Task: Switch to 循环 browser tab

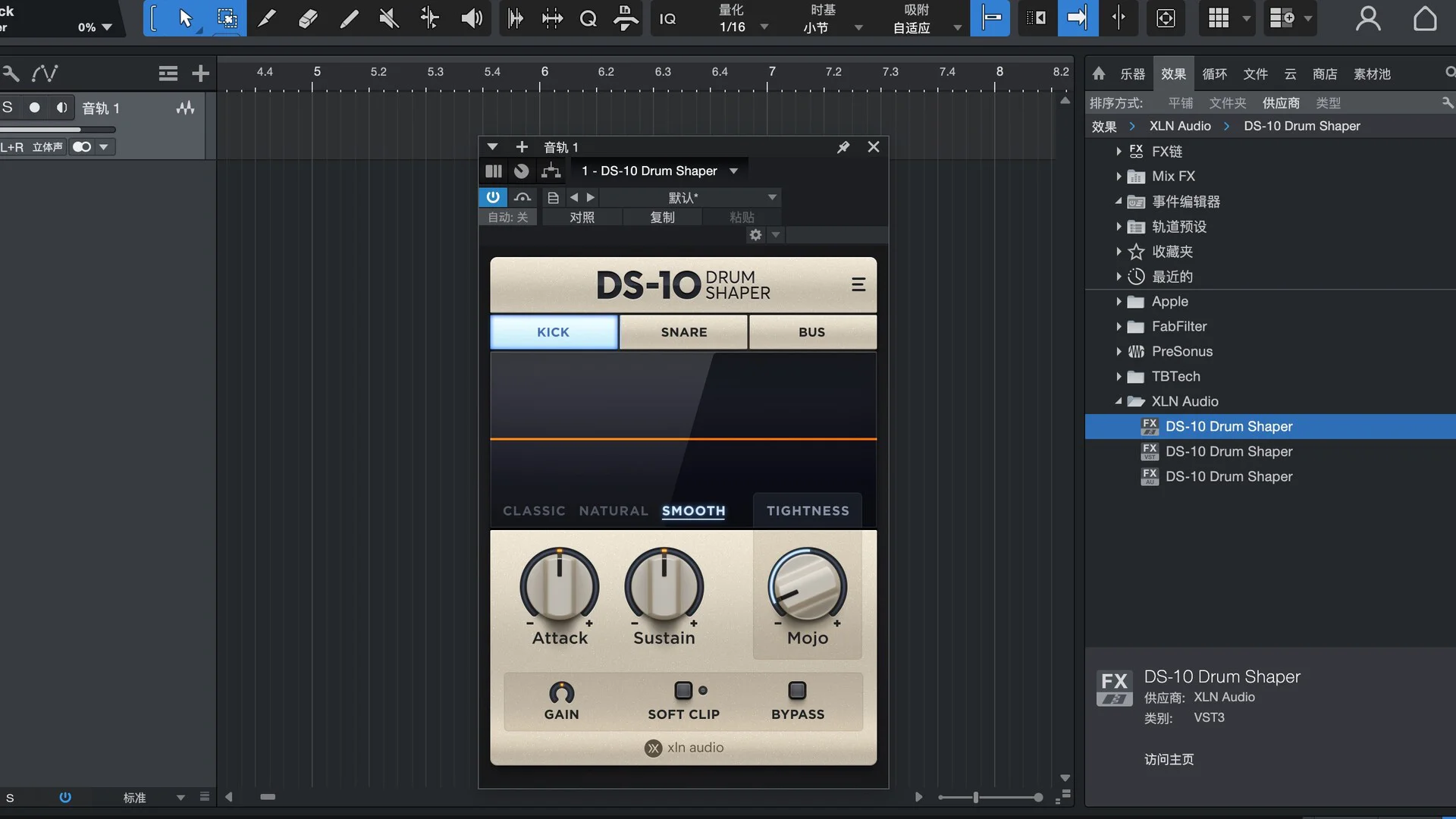Action: click(1214, 74)
